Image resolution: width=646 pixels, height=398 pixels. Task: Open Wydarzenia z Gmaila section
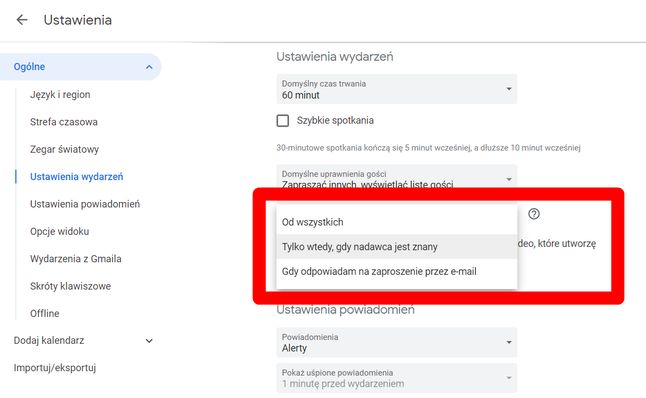[x=76, y=259]
